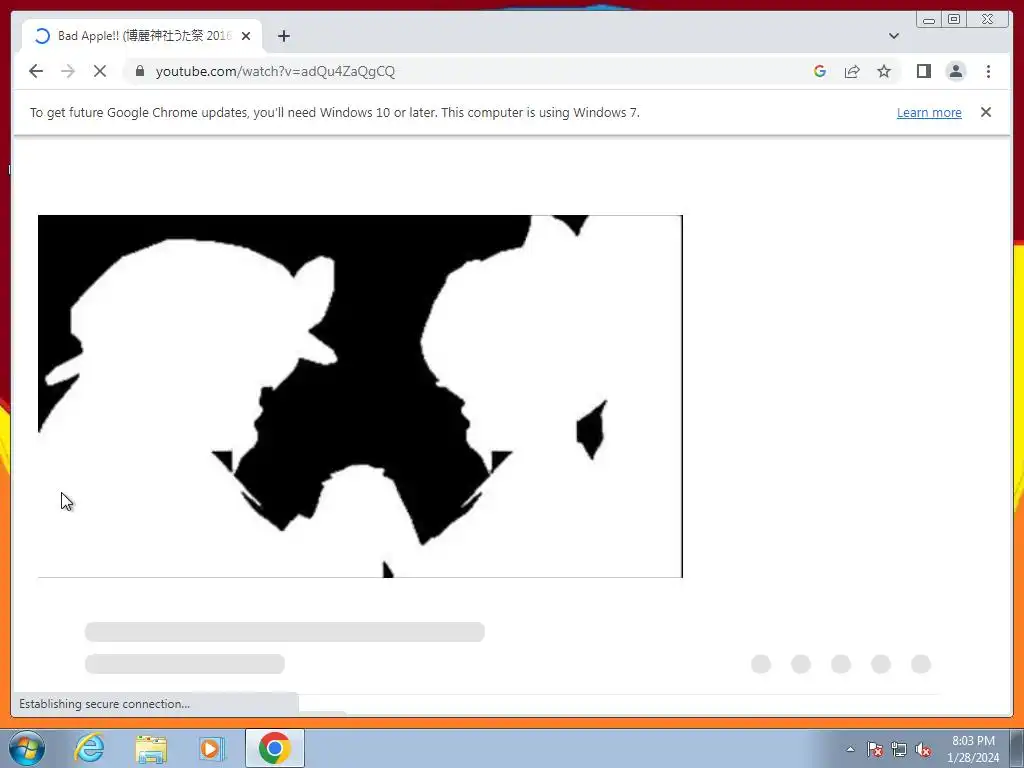
Task: Click the muted volume tray icon
Action: tap(923, 749)
